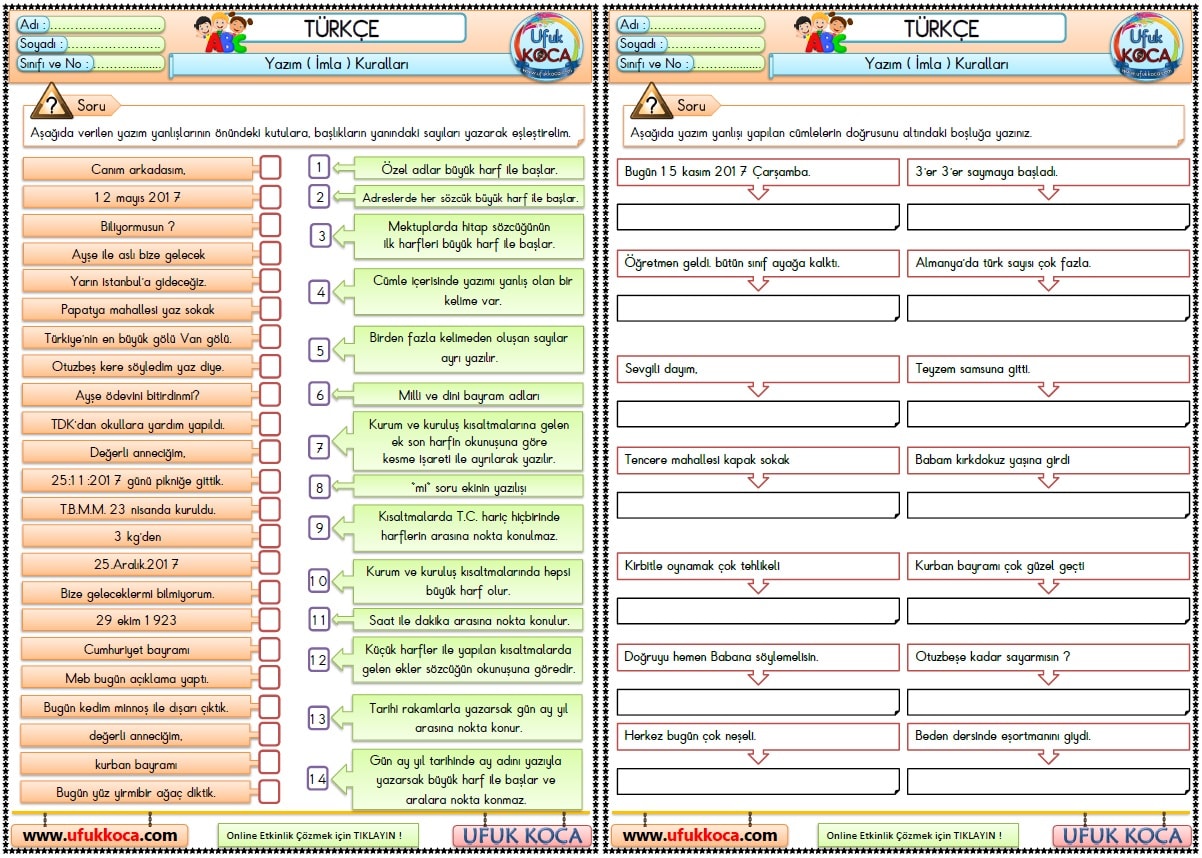Click answer blank under "Tencere mahallesi kapak sokak"
Screen dimensions: 1202x858
coord(758,504)
